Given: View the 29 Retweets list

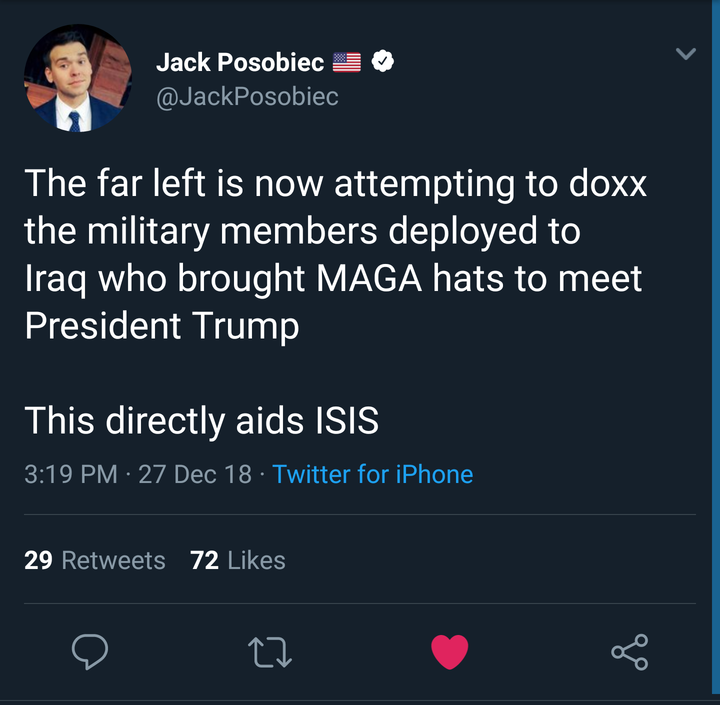Looking at the screenshot, I should [x=95, y=560].
